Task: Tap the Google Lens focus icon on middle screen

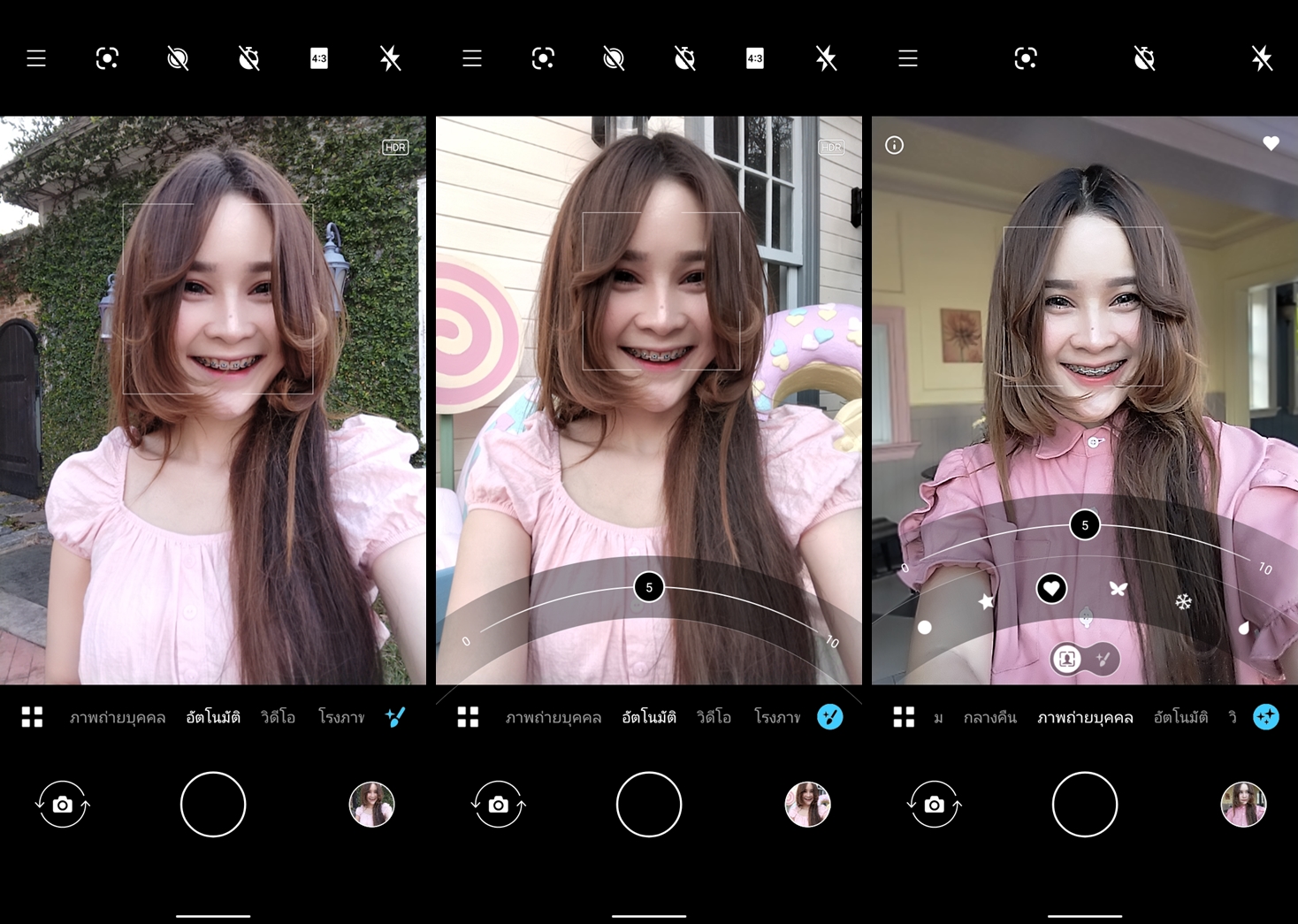Action: (543, 58)
